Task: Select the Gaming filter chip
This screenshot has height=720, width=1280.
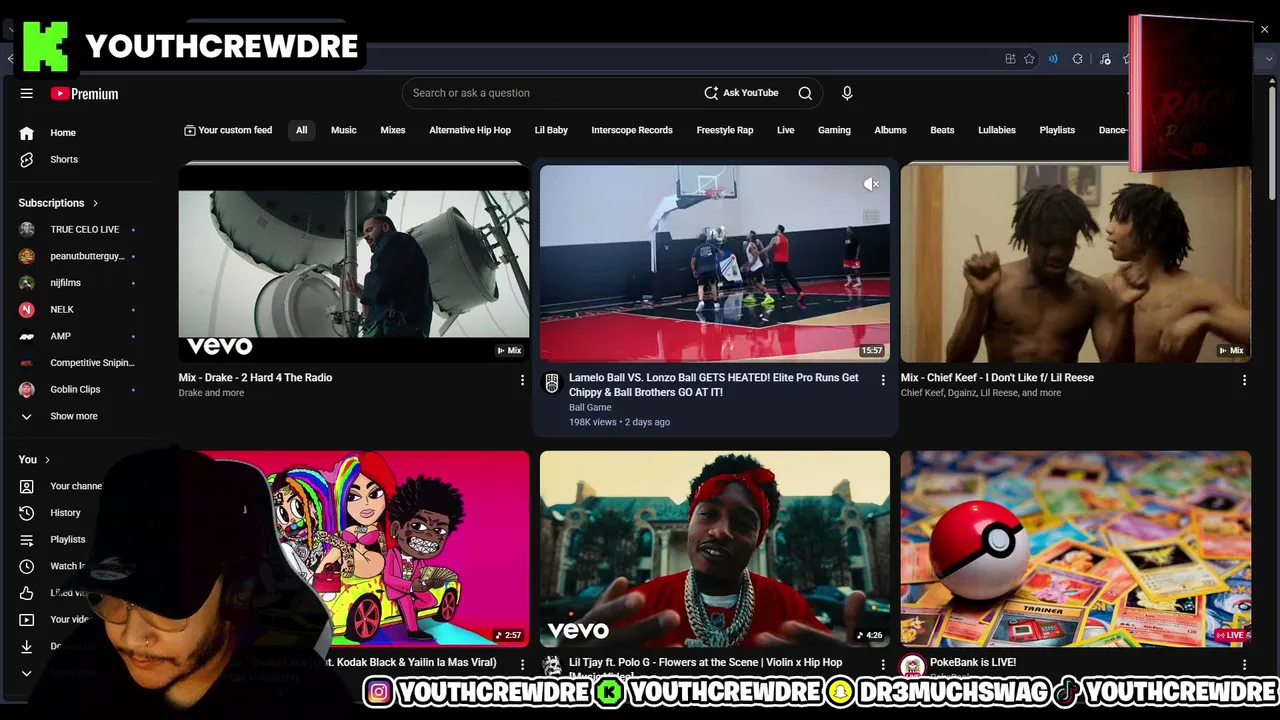Action: (x=834, y=130)
